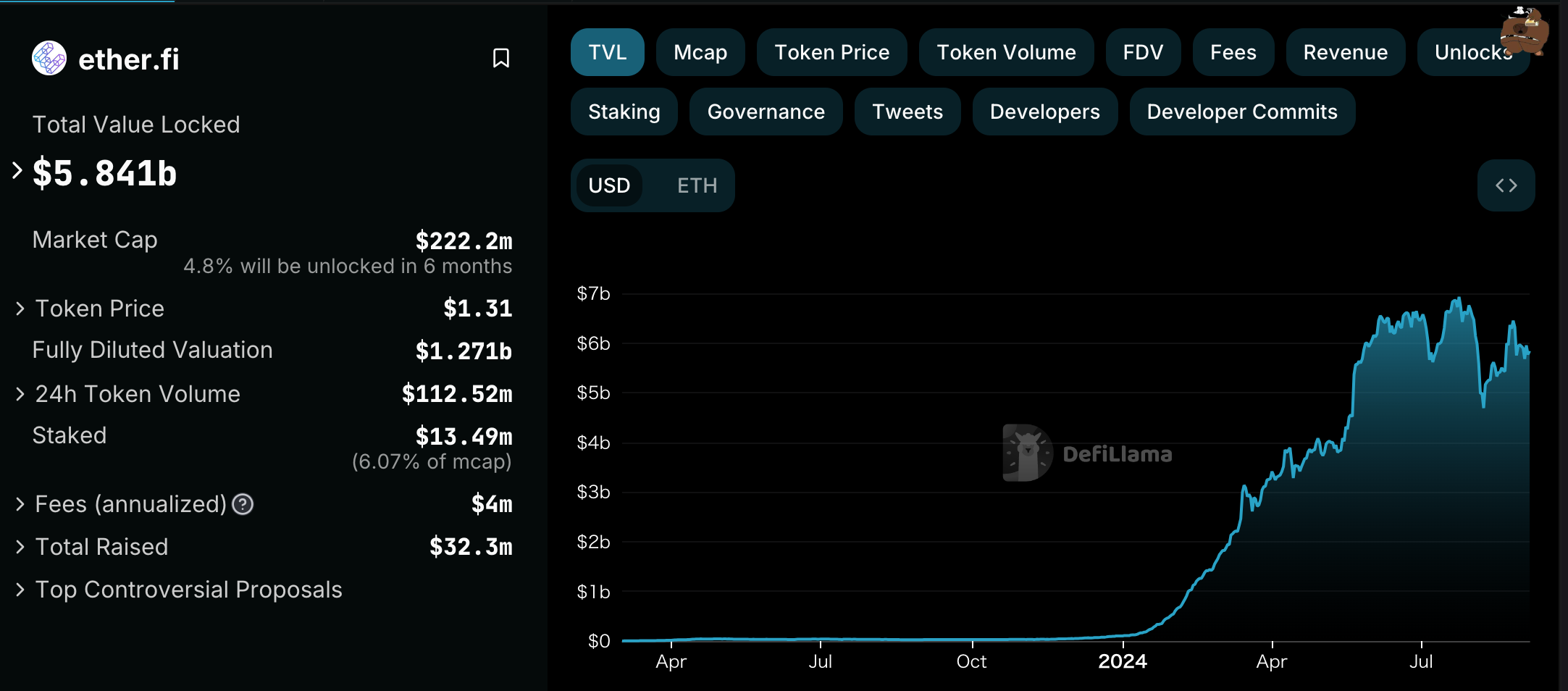
Task: Expand the Total Value Locked breakdown
Action: click(x=17, y=171)
